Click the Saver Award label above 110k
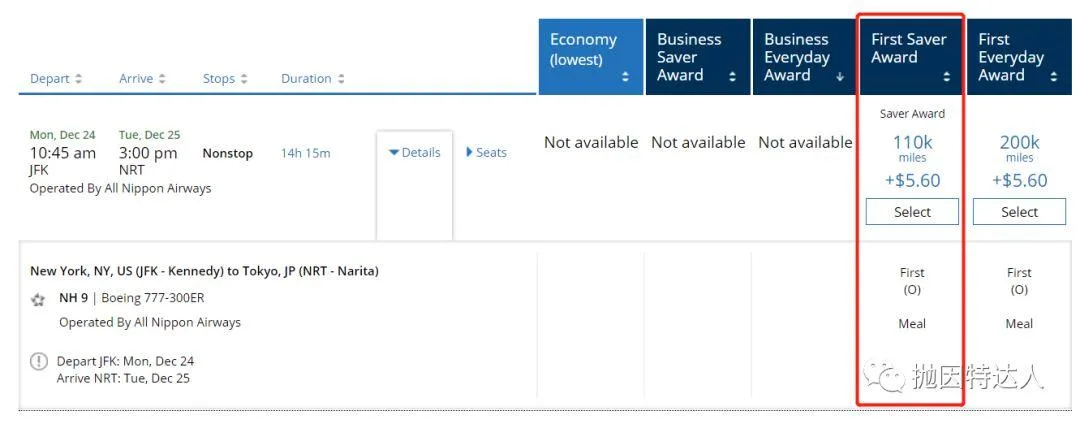Viewport: 1080px width, 424px height. [x=912, y=114]
